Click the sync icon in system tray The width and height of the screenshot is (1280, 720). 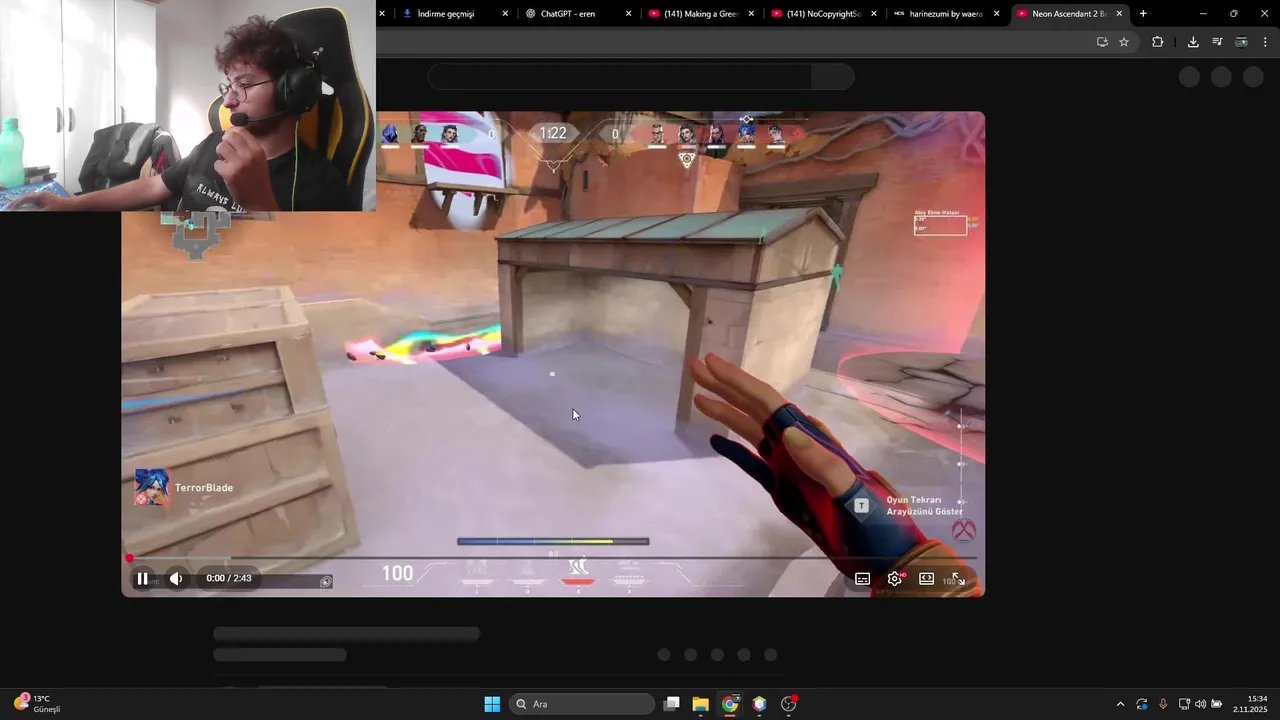pyautogui.click(x=1142, y=704)
